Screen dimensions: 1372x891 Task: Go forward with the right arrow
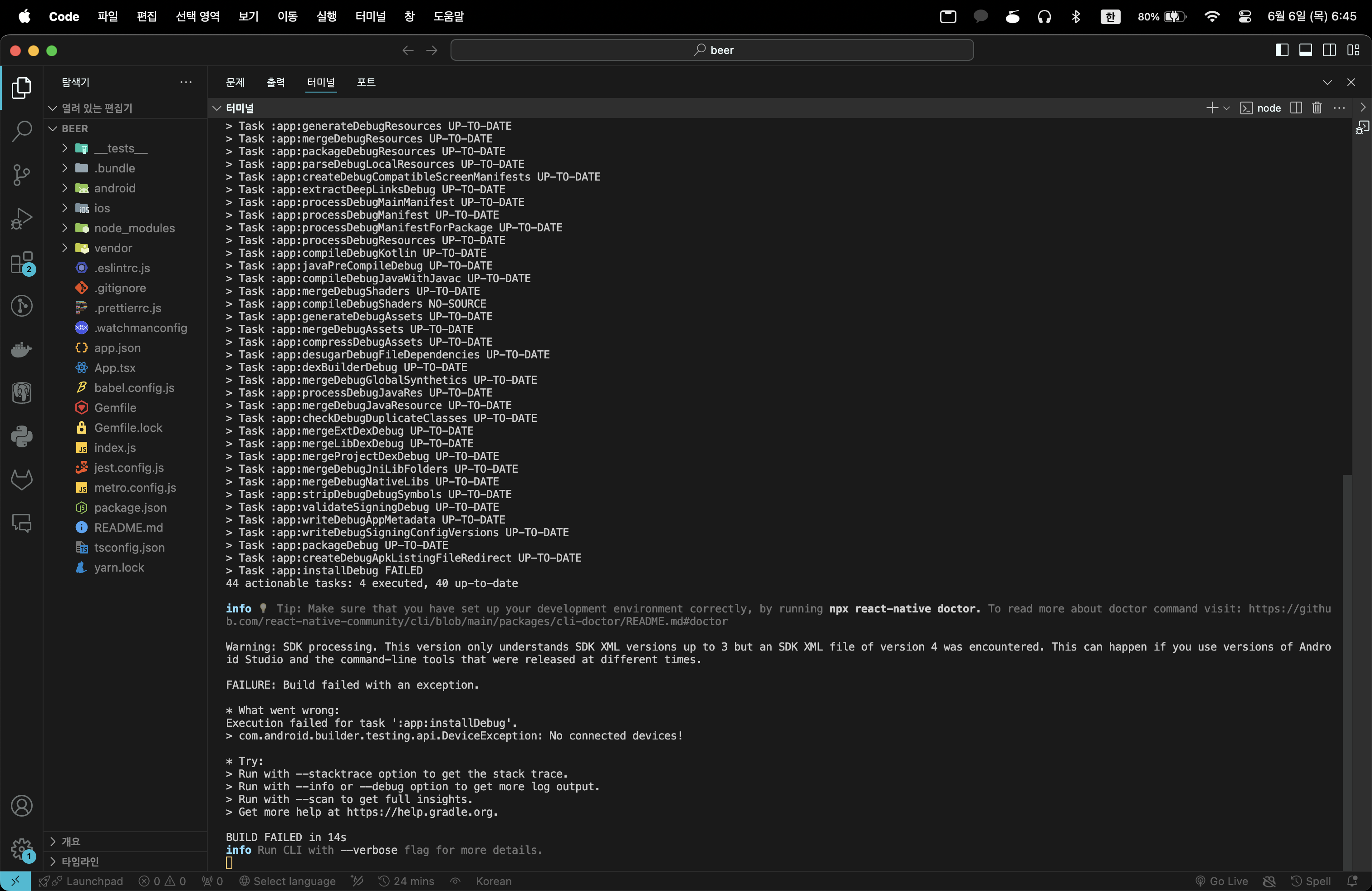(x=432, y=50)
